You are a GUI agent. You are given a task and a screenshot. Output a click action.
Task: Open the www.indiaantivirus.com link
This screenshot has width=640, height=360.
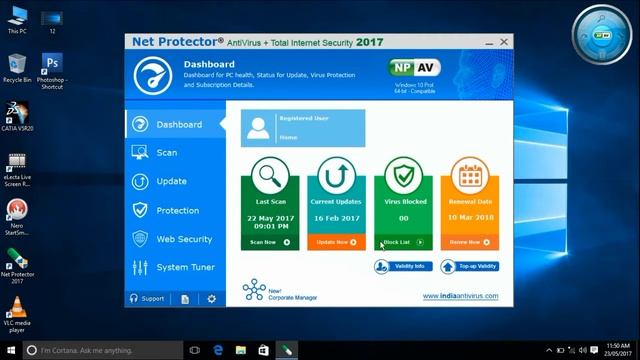(460, 296)
